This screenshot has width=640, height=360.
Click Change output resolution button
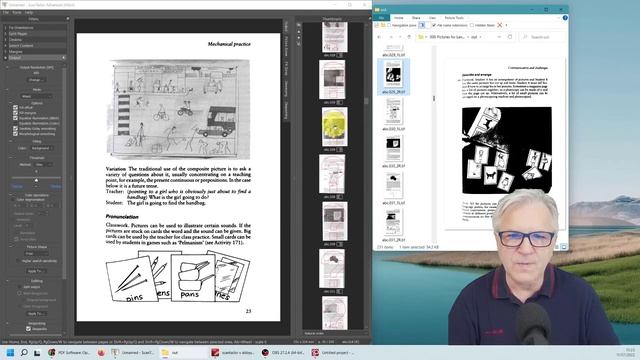click(x=36, y=80)
